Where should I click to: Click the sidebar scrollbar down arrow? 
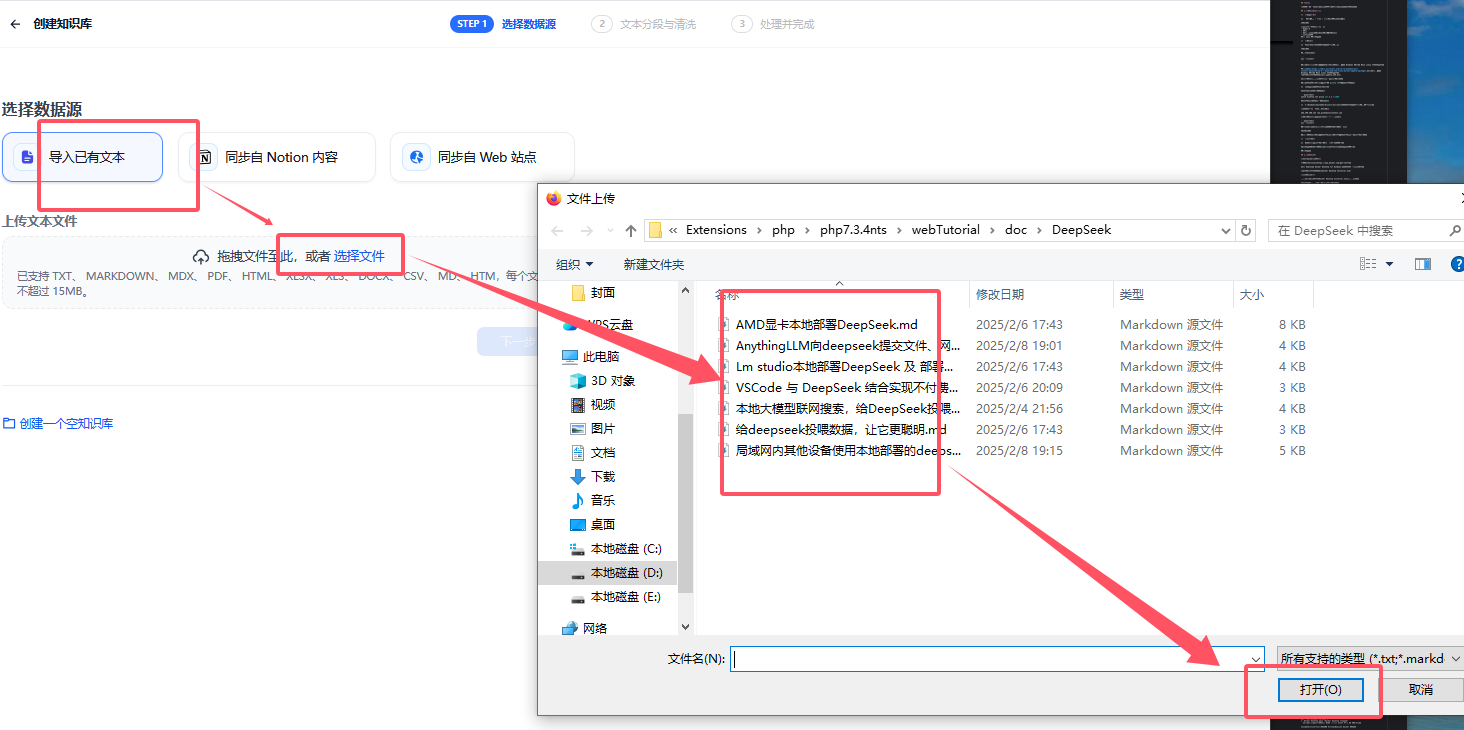(x=685, y=627)
